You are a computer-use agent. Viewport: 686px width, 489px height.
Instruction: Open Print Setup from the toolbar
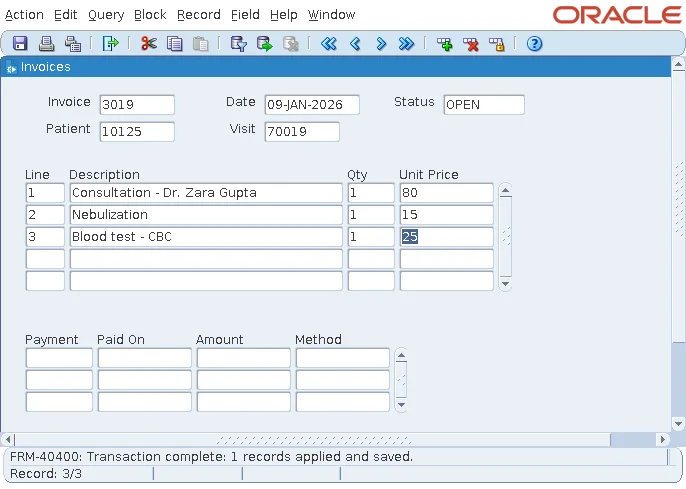(73, 44)
